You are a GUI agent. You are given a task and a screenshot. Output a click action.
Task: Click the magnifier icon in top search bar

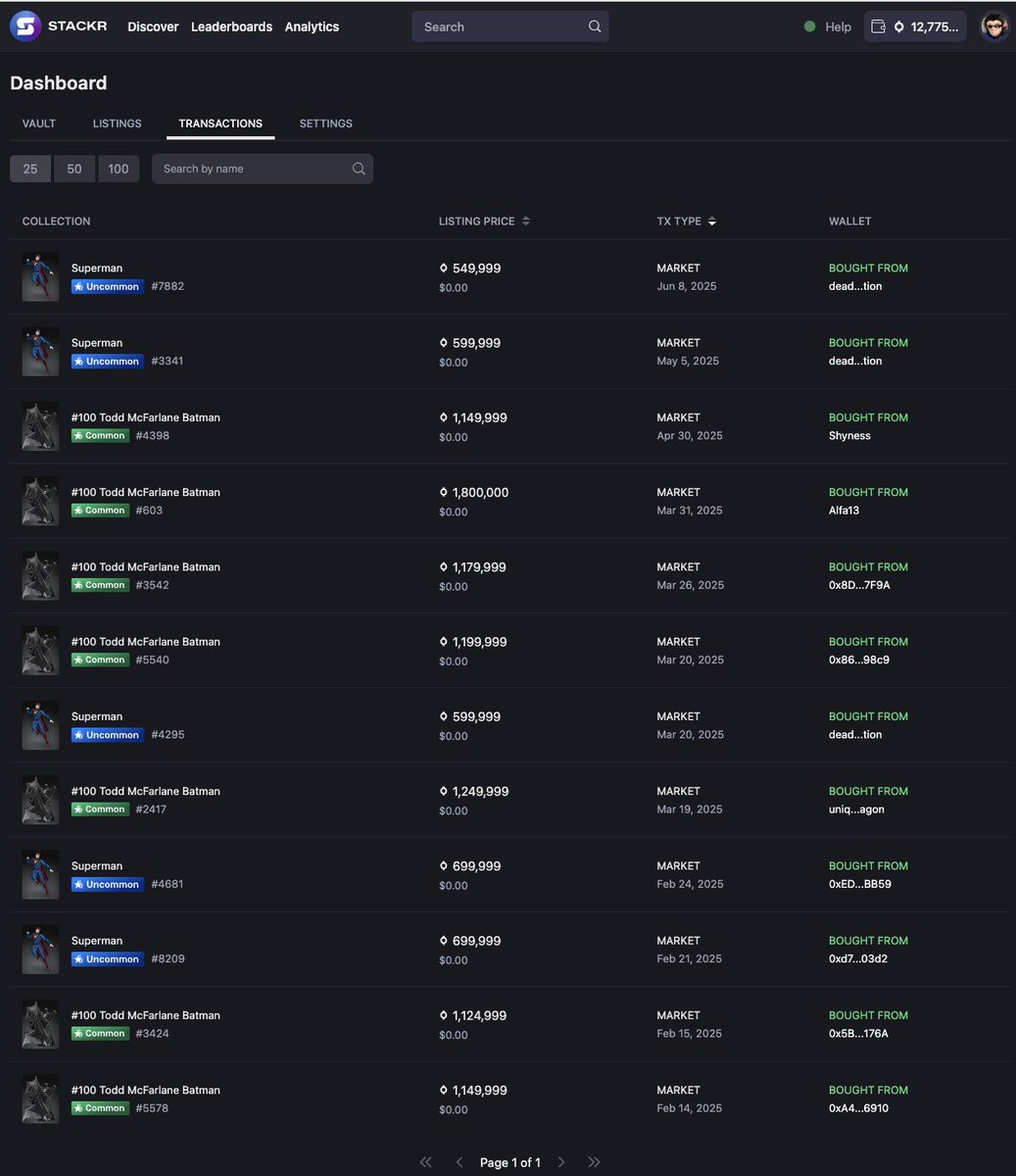click(x=594, y=26)
